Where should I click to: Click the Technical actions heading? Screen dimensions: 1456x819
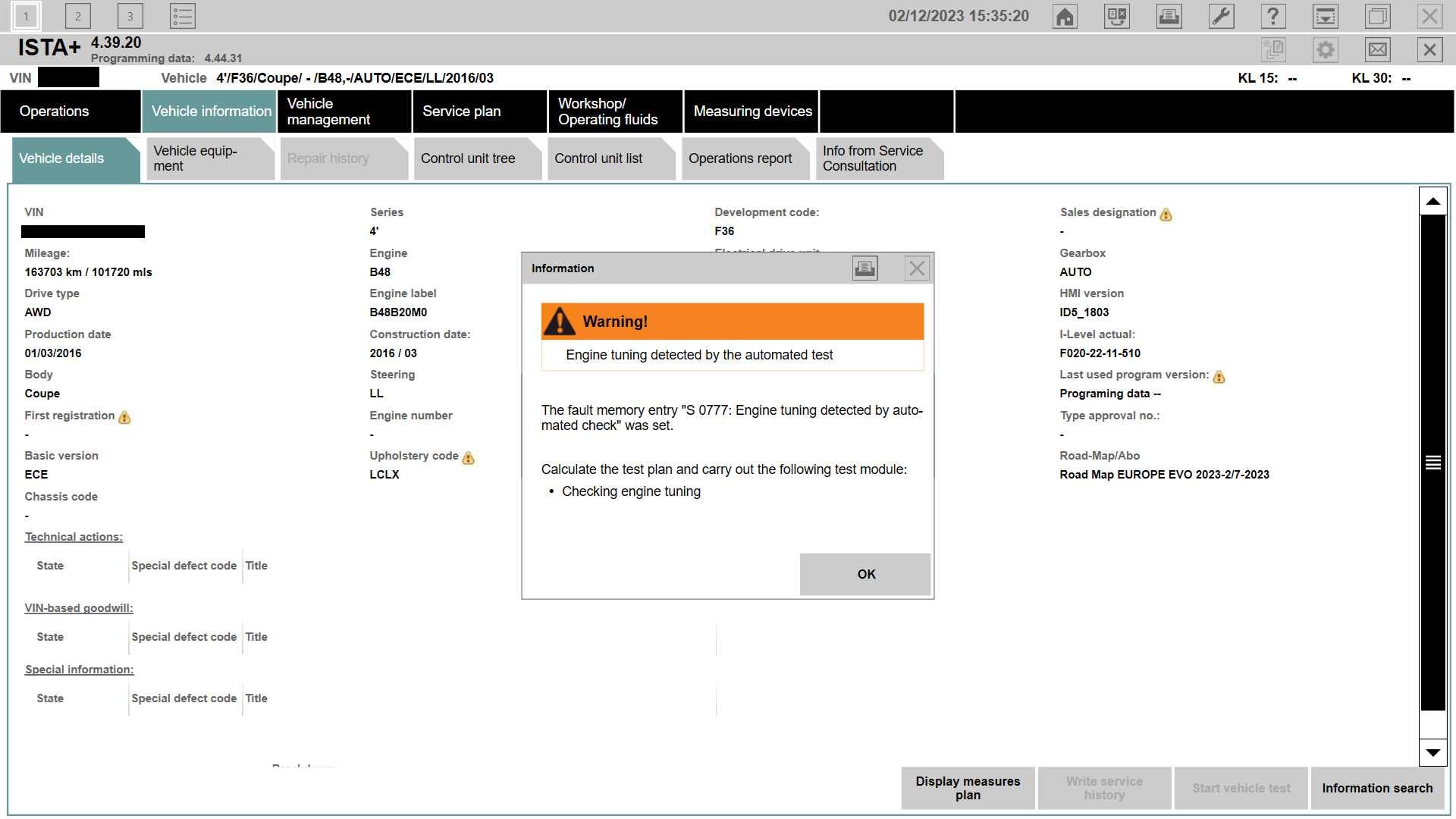[74, 537]
